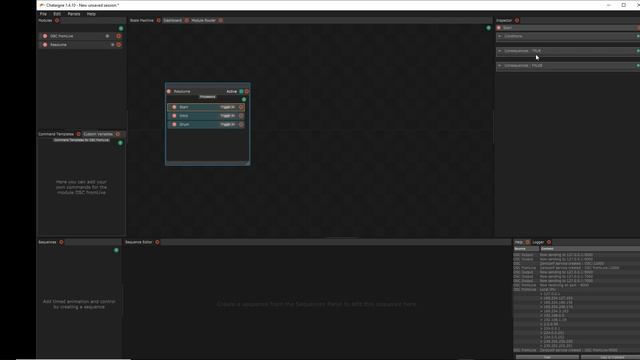Switch to the Logger tab
Image resolution: width=640 pixels, height=360 pixels.
click(538, 242)
